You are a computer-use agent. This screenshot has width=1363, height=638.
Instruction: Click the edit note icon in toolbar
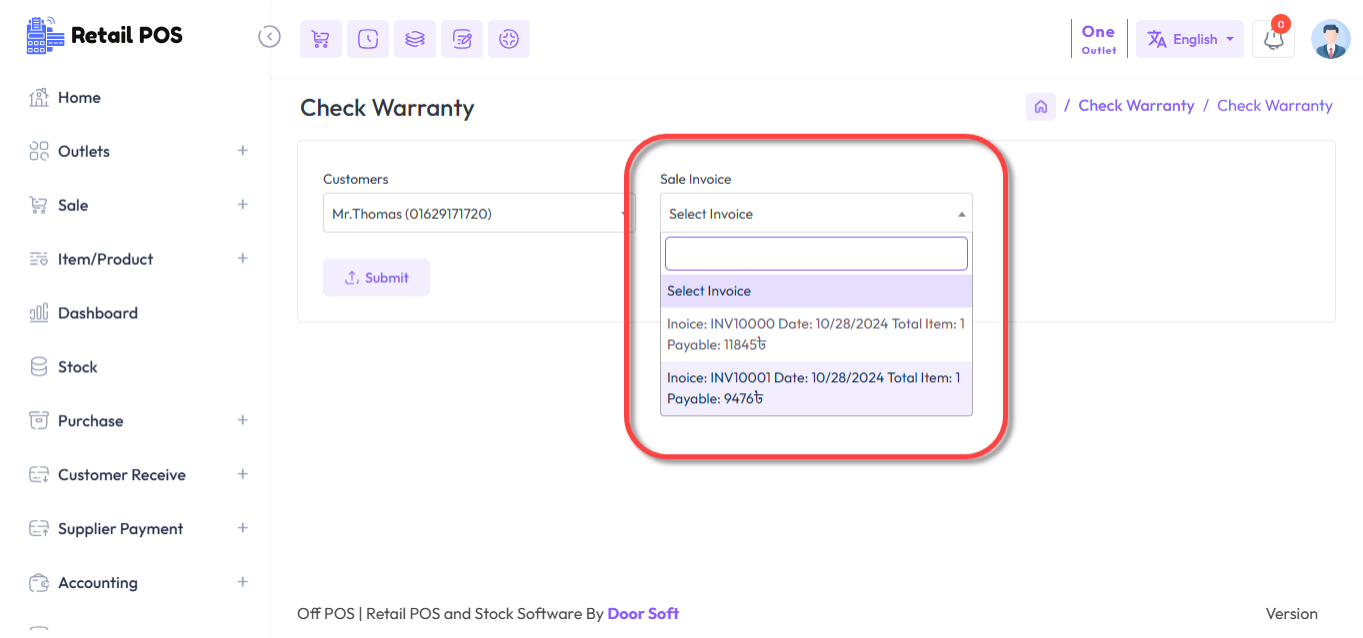pyautogui.click(x=462, y=39)
